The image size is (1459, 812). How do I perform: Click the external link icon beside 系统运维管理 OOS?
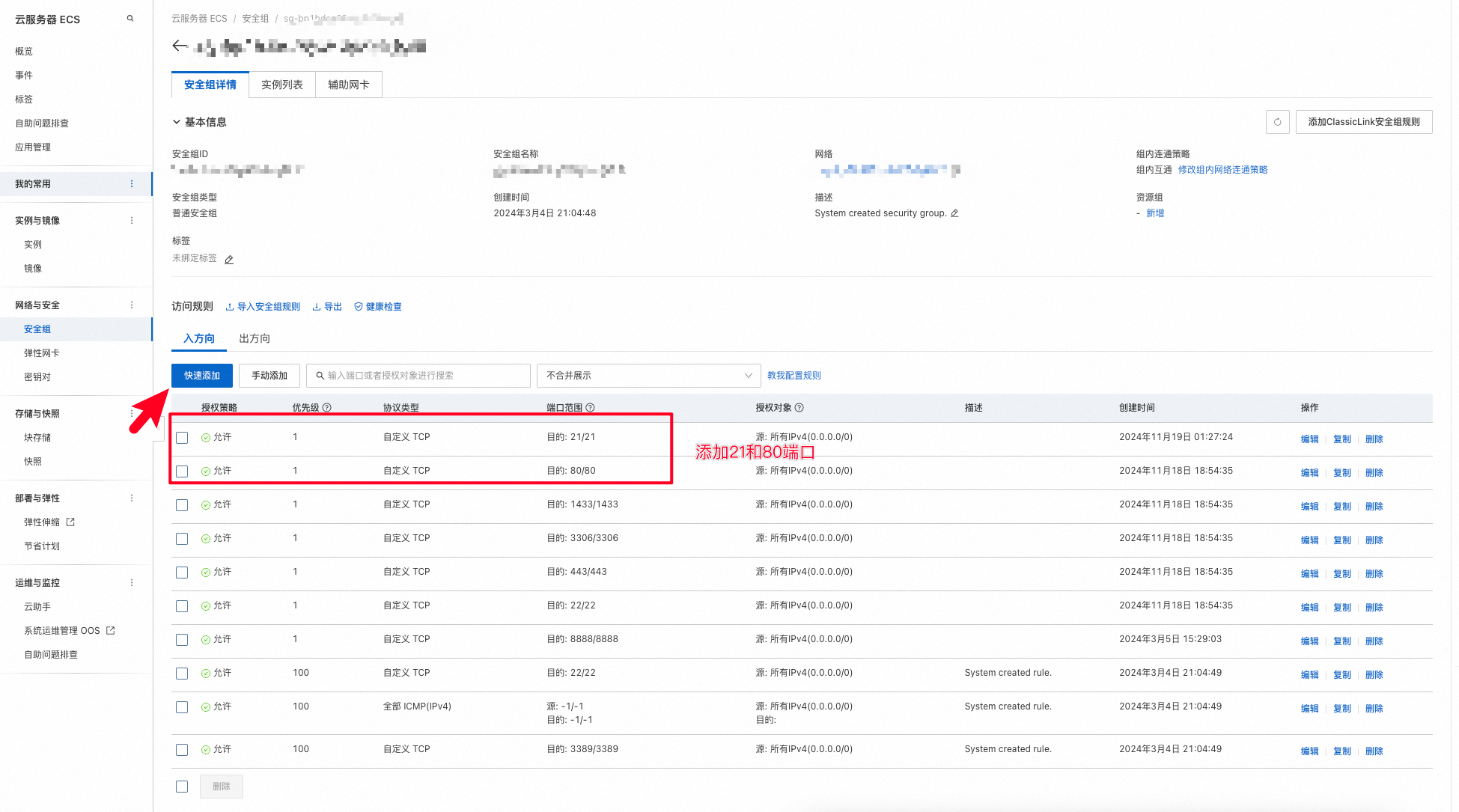coord(111,631)
